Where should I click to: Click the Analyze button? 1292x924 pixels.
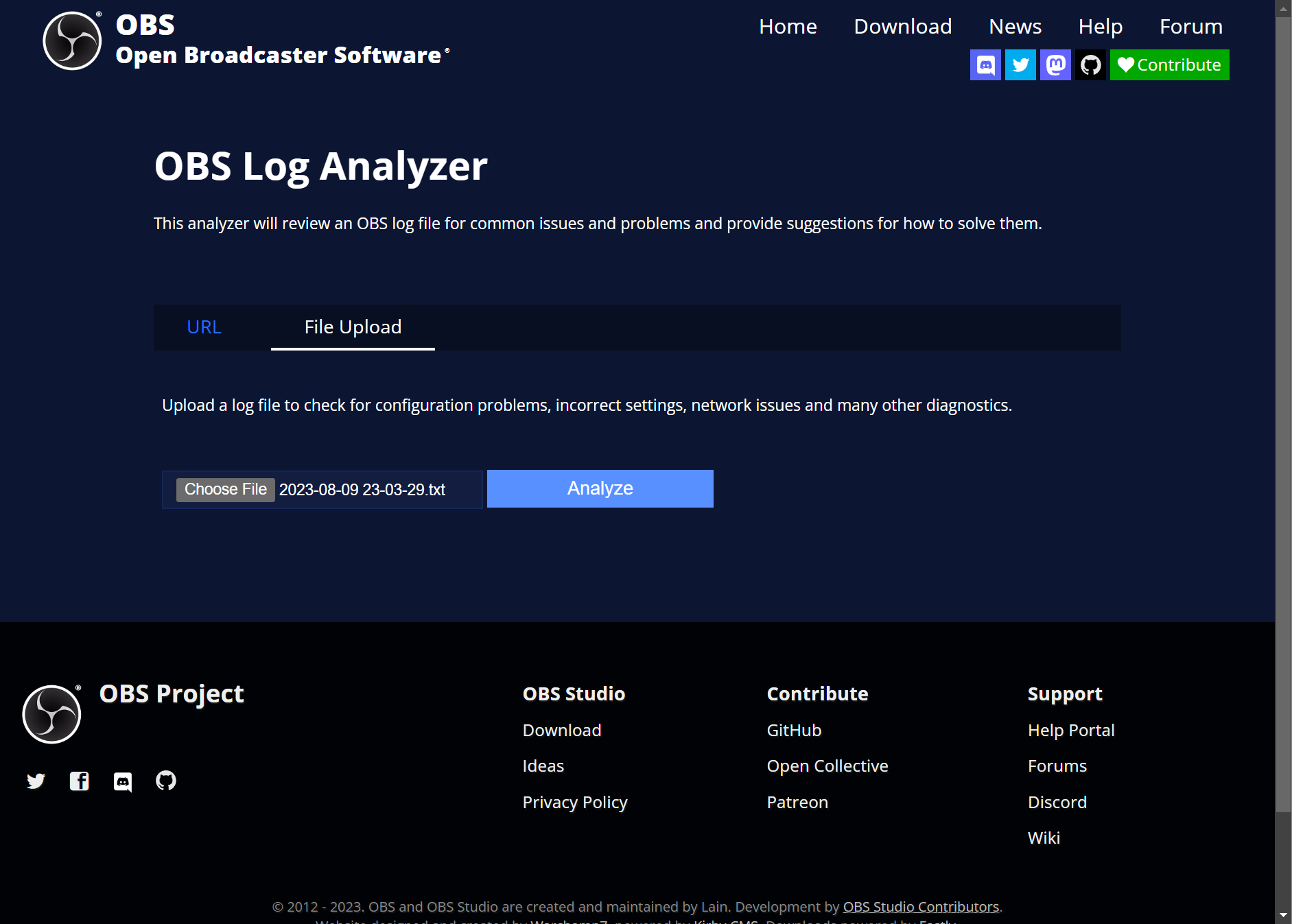point(599,488)
